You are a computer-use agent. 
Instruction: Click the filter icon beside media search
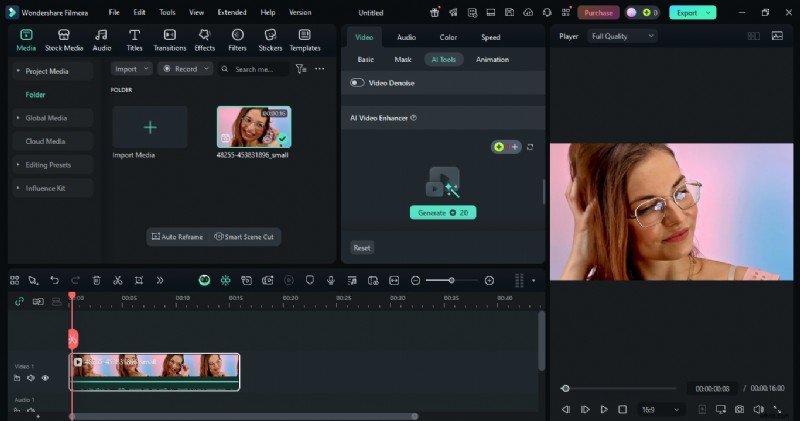click(300, 69)
